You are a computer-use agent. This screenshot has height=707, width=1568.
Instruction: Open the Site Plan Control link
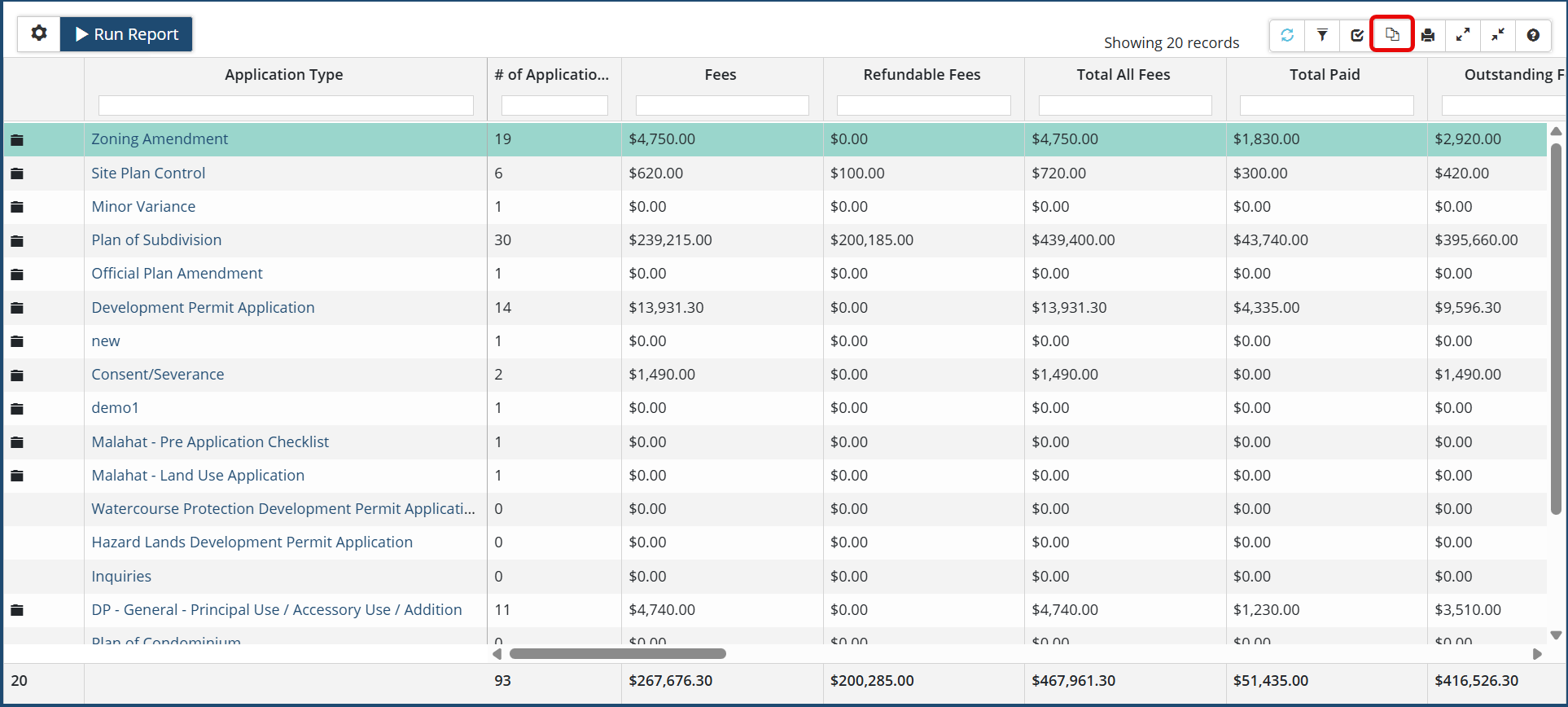148,173
